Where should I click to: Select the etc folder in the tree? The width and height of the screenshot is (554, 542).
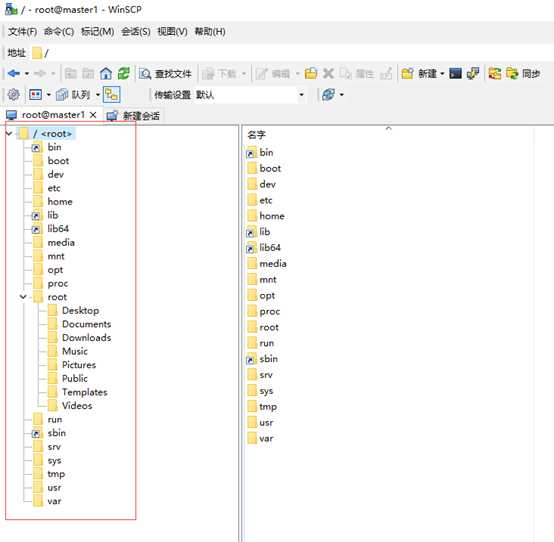click(x=54, y=188)
